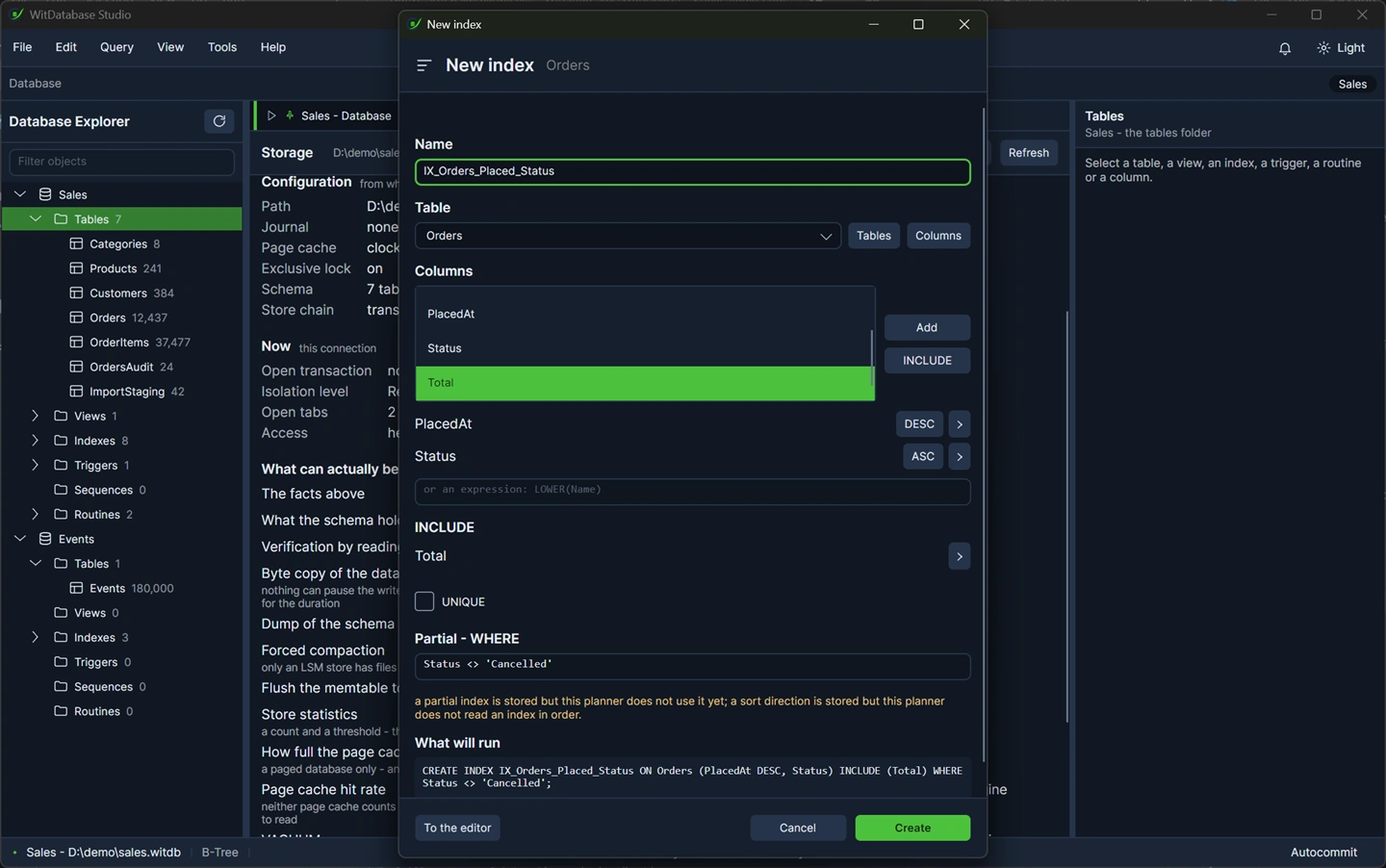Click the OrdersAudit table icon
Image resolution: width=1386 pixels, height=868 pixels.
[76, 367]
